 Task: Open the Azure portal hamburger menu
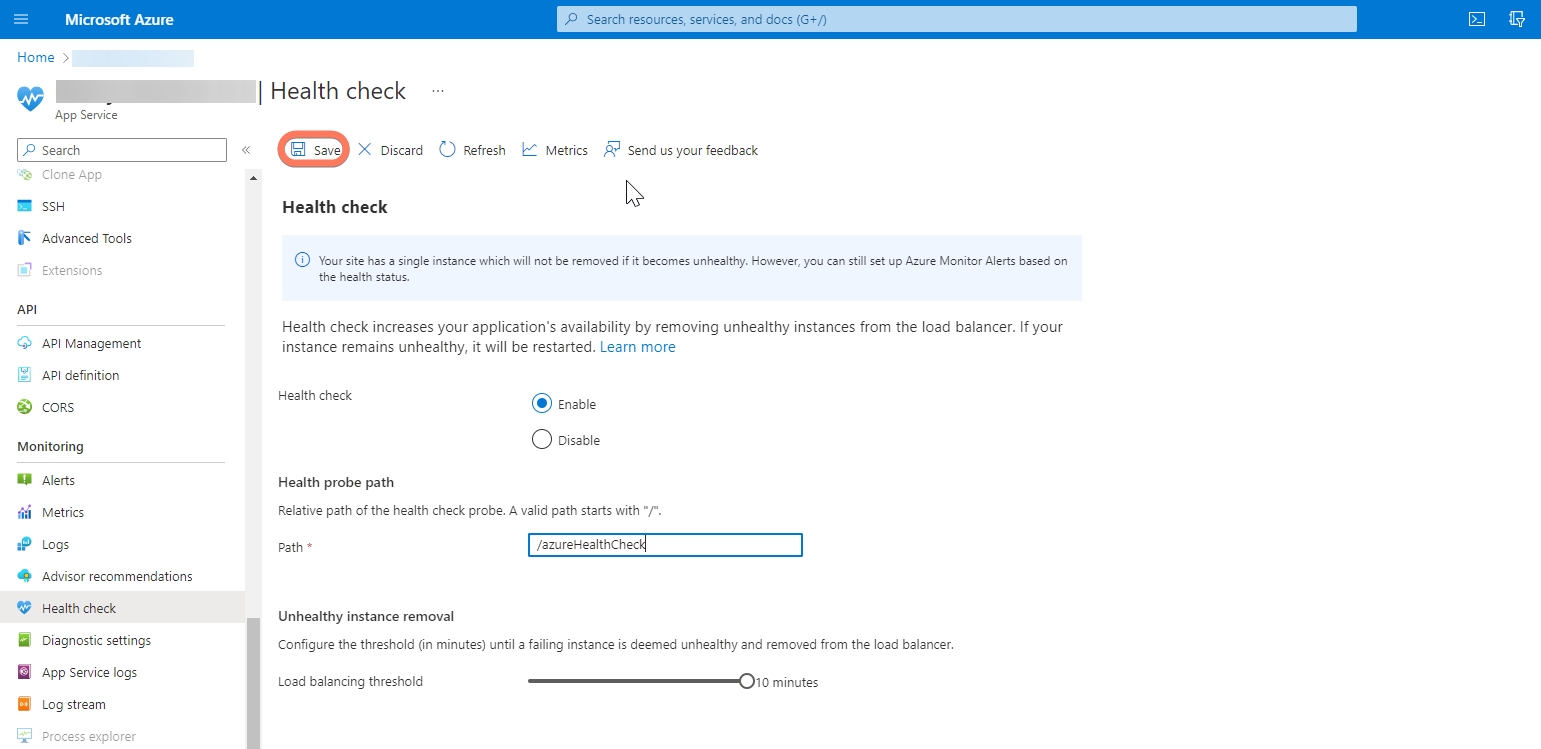click(x=22, y=19)
